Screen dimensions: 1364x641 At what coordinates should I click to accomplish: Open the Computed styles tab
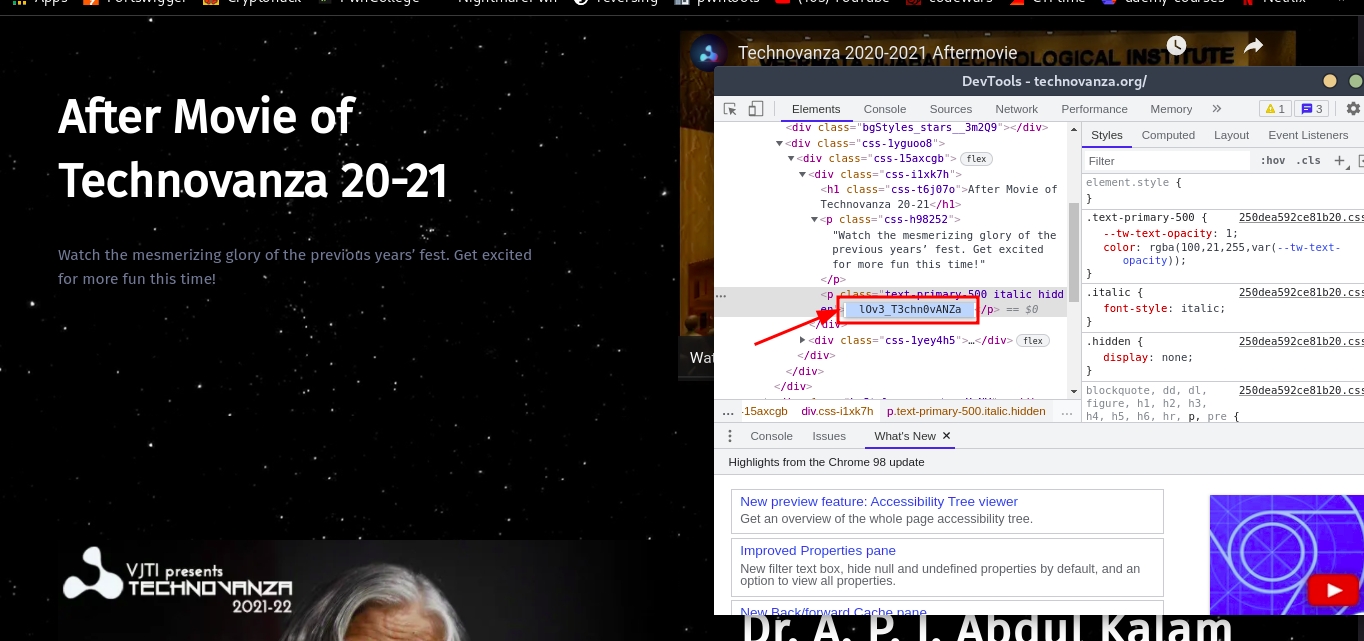(1168, 135)
